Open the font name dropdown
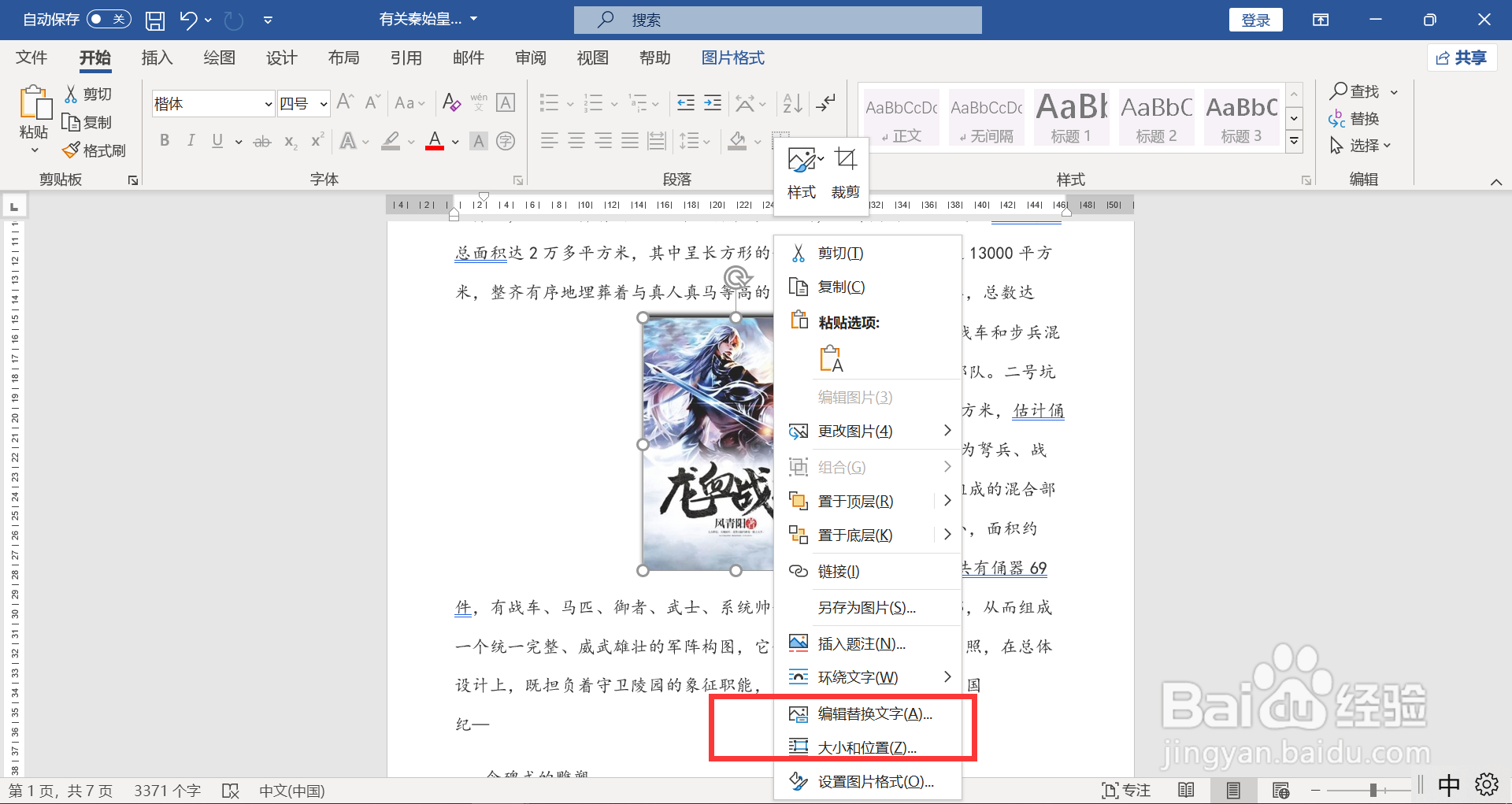Image resolution: width=1512 pixels, height=804 pixels. point(268,104)
